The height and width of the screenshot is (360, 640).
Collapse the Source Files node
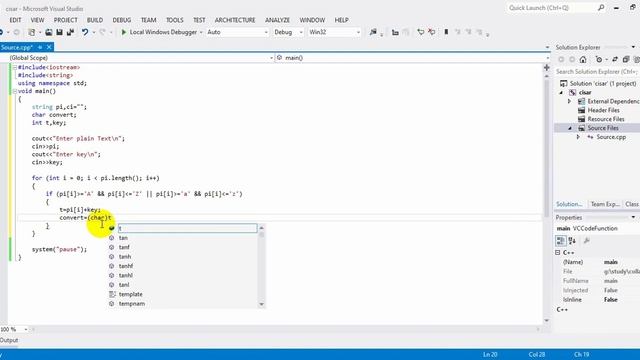pyautogui.click(x=570, y=128)
